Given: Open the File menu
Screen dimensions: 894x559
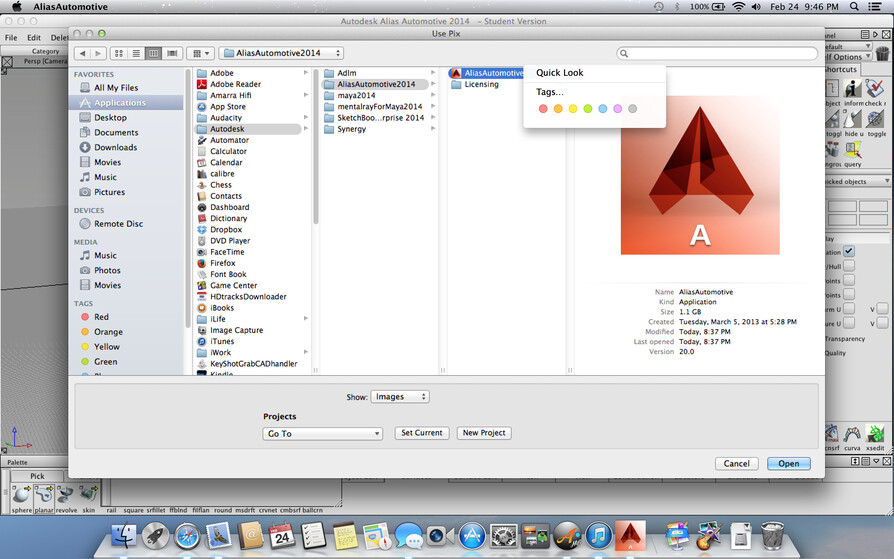Looking at the screenshot, I should click(11, 38).
